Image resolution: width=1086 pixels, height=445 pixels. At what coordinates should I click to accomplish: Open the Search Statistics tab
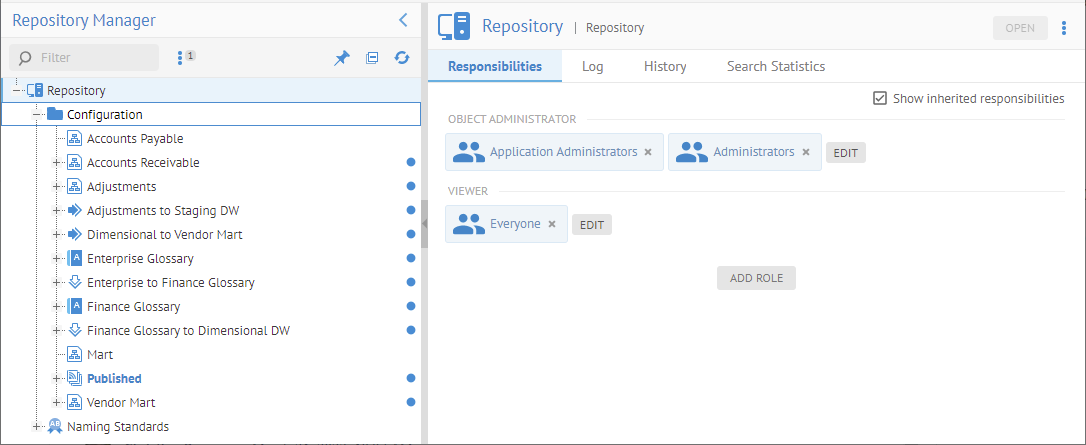(x=775, y=66)
